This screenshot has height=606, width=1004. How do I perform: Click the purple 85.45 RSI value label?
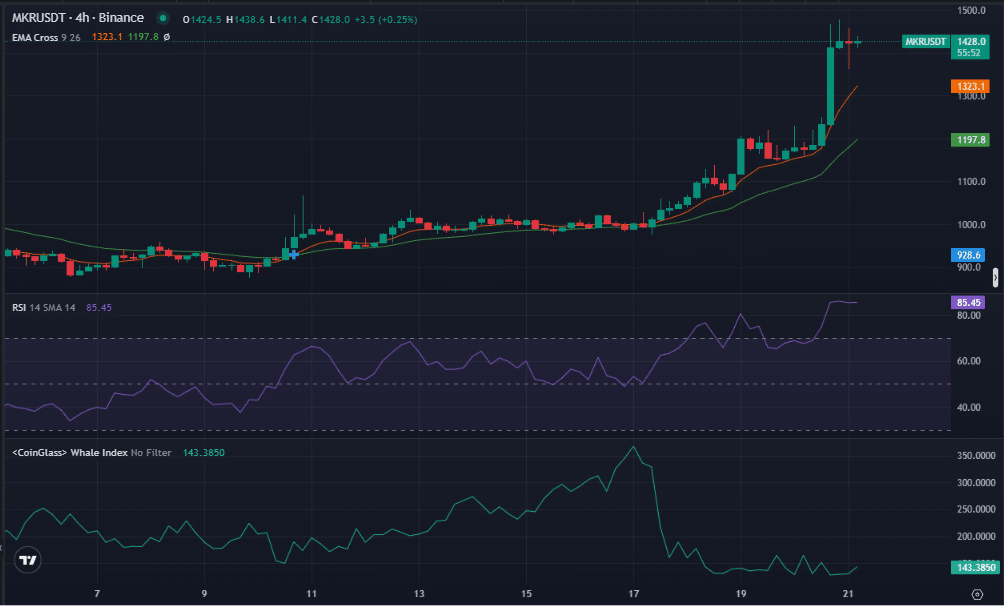point(969,302)
